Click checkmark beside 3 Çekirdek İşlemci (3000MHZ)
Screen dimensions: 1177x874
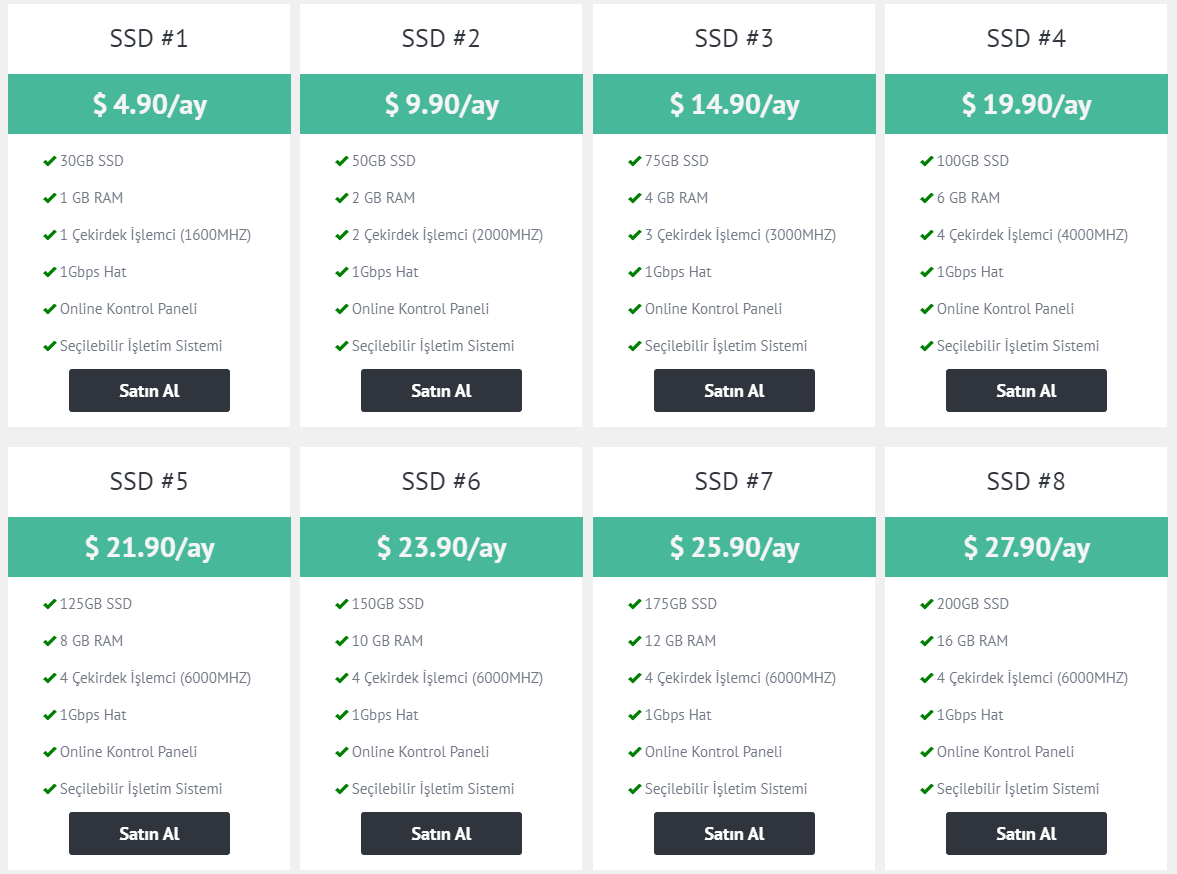coord(634,235)
